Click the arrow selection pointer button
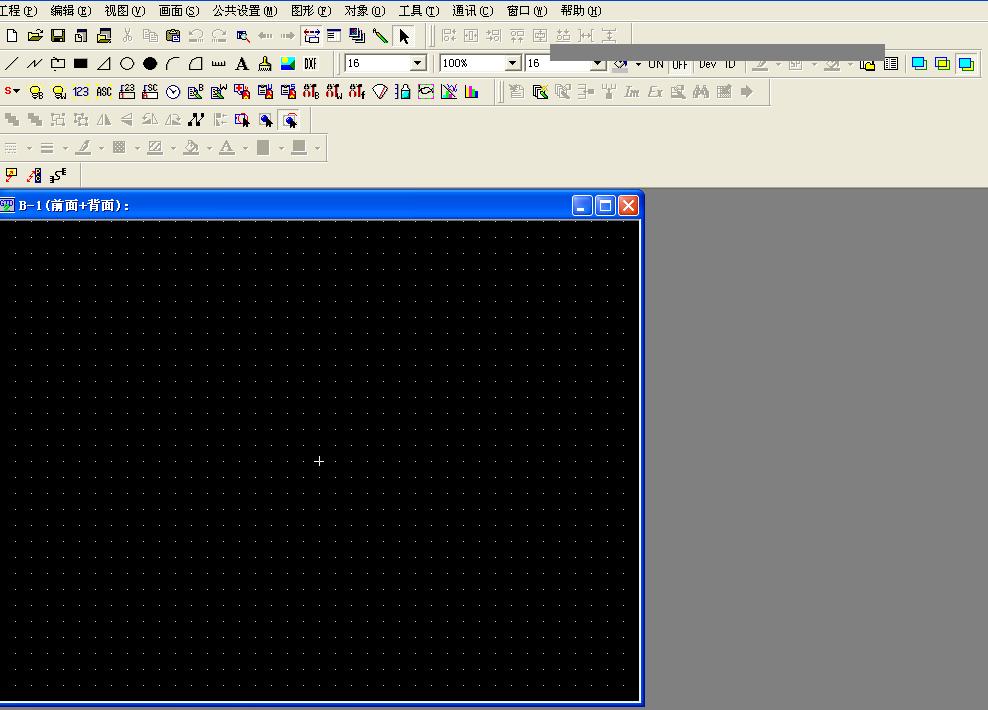This screenshot has height=710, width=988. 404,36
